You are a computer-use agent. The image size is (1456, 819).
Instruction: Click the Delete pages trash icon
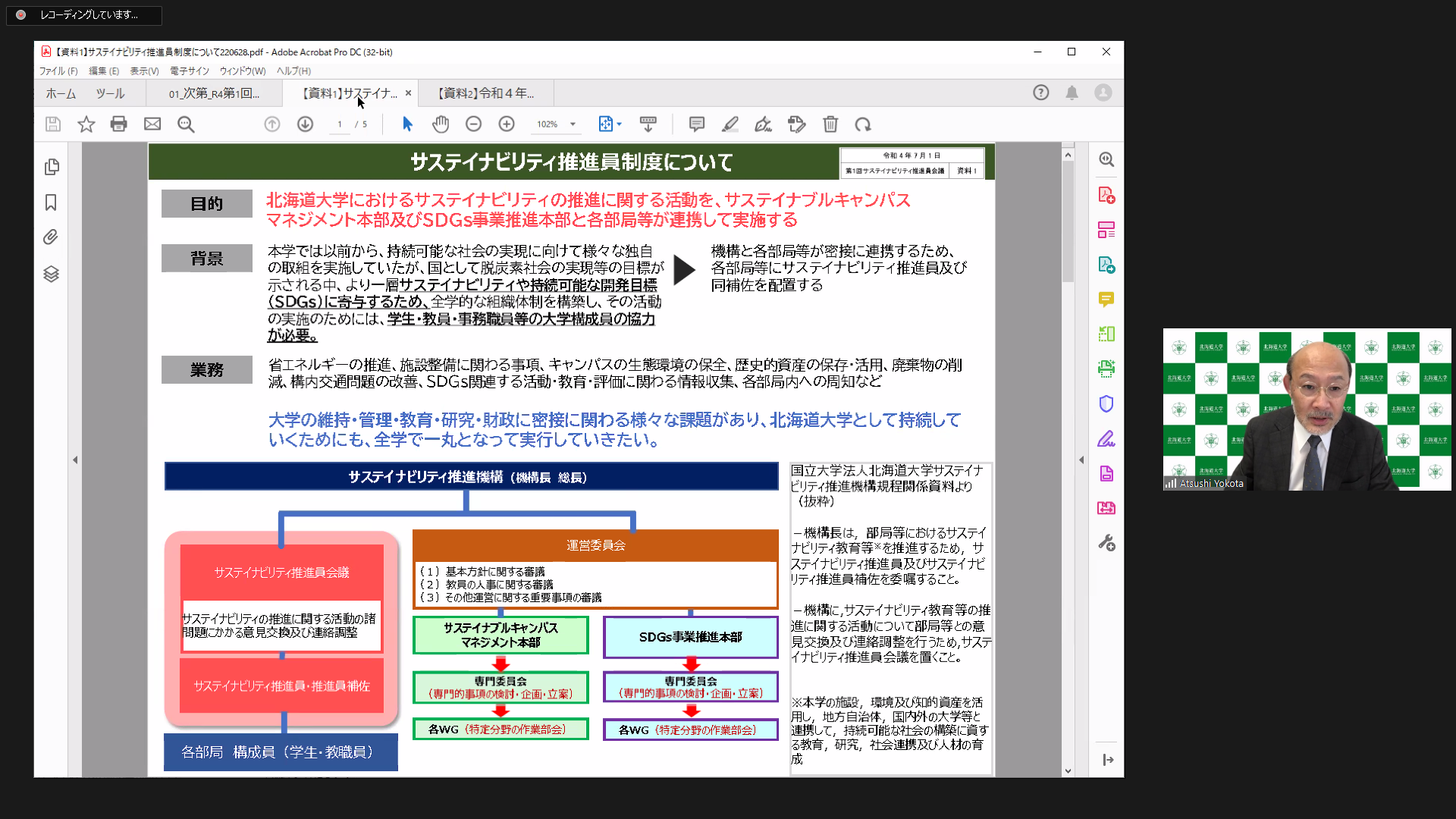(830, 124)
